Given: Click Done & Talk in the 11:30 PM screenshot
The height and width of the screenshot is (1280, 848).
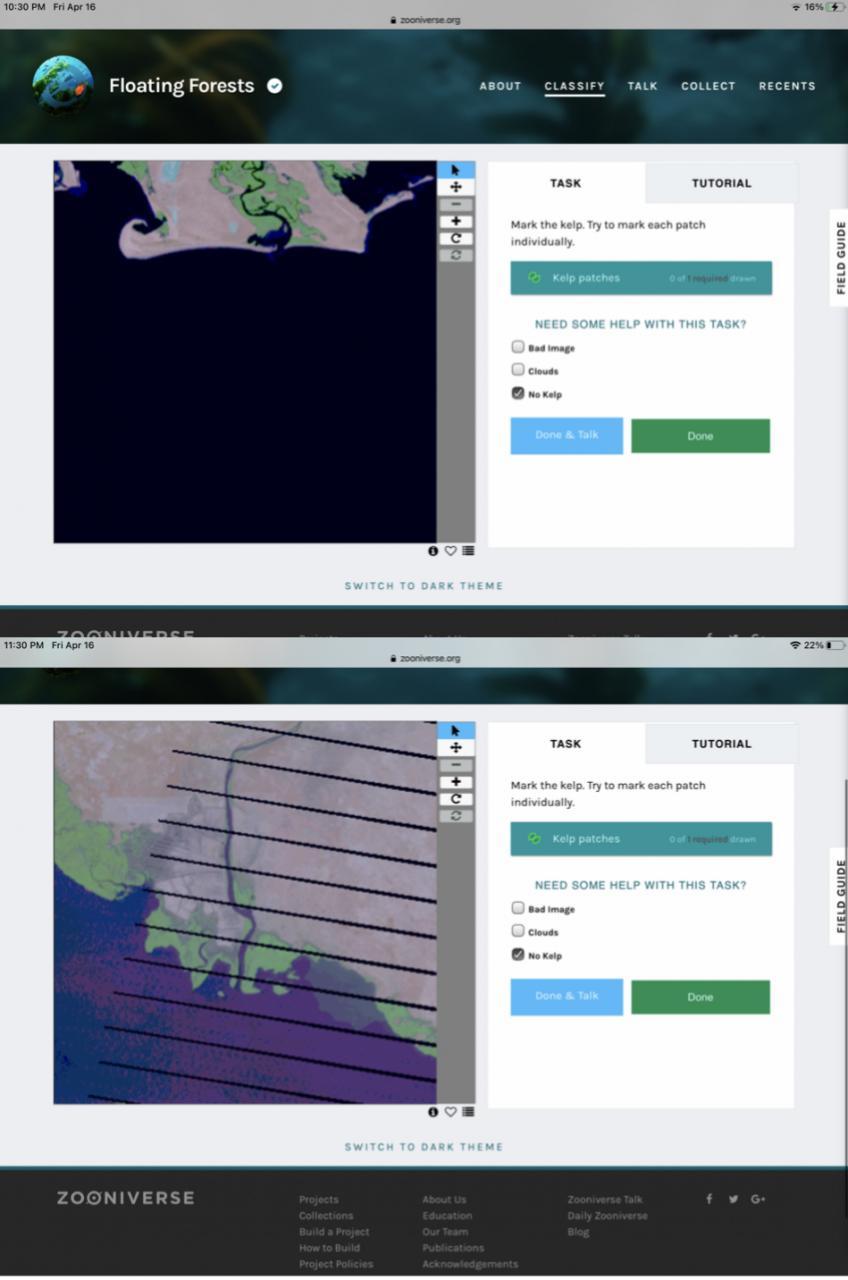Looking at the screenshot, I should pos(567,997).
